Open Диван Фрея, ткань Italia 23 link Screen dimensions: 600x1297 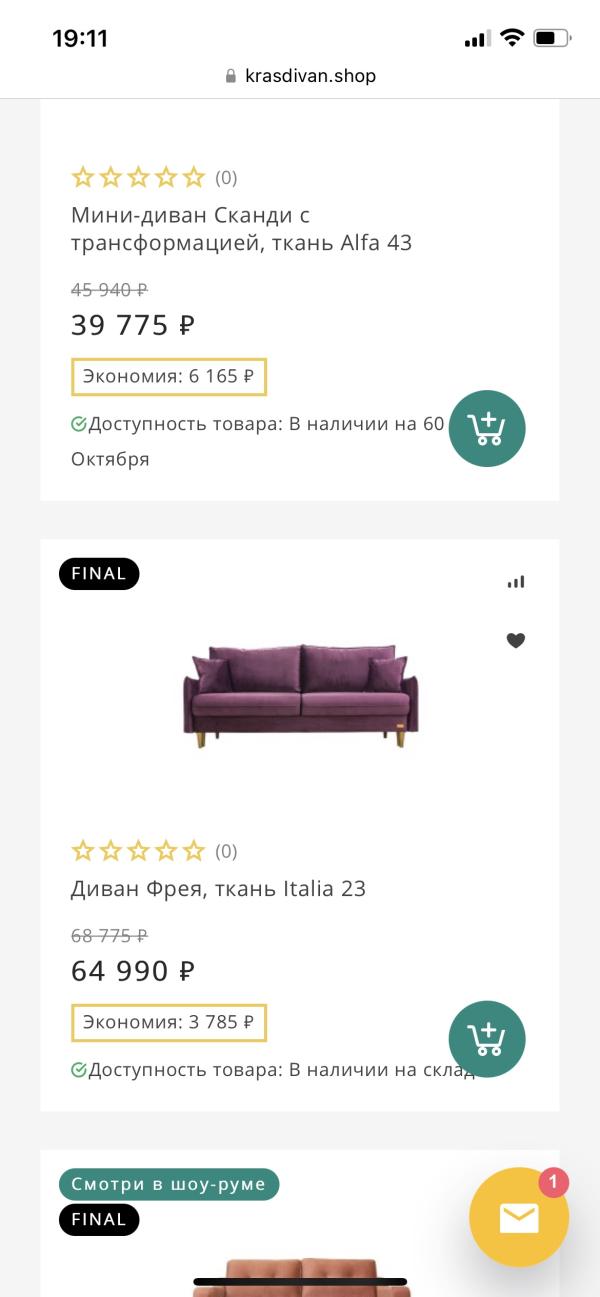218,888
